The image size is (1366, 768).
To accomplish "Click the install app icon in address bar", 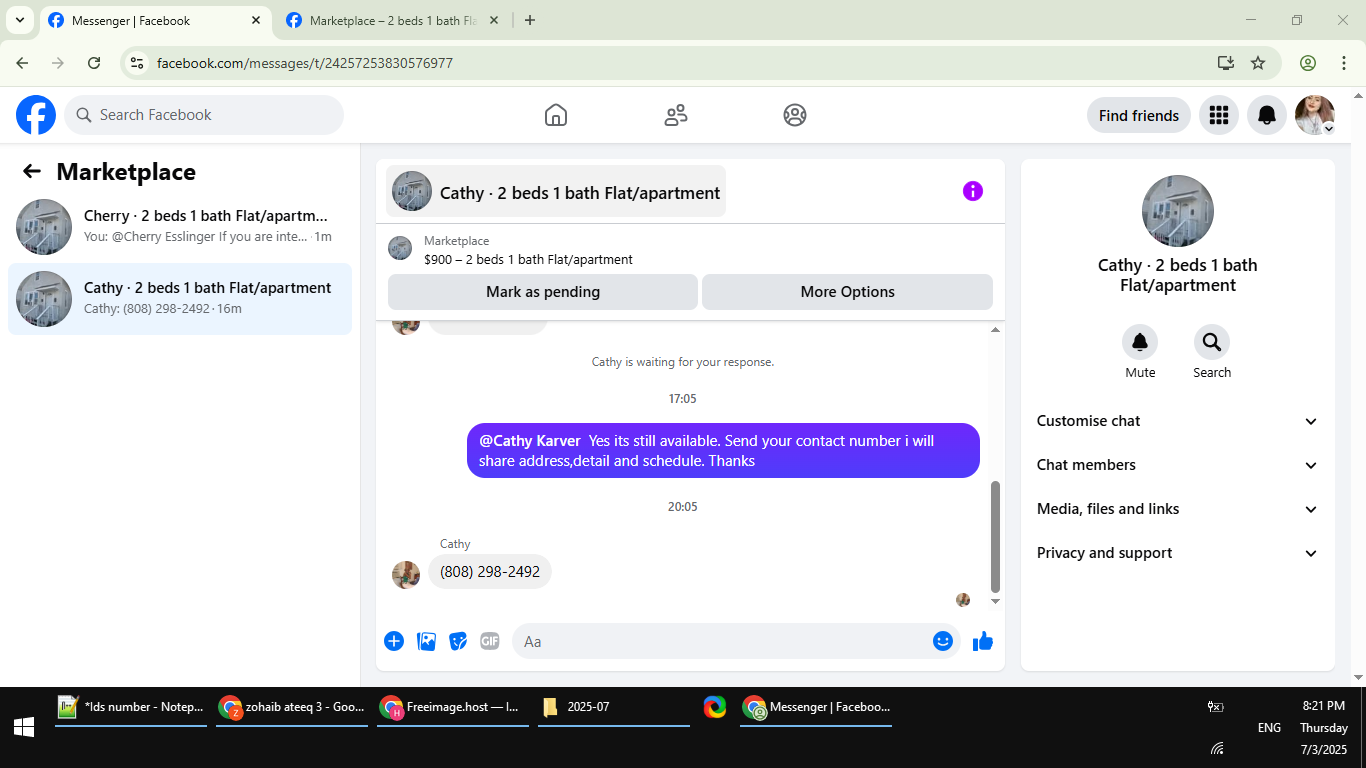I will (x=1226, y=63).
